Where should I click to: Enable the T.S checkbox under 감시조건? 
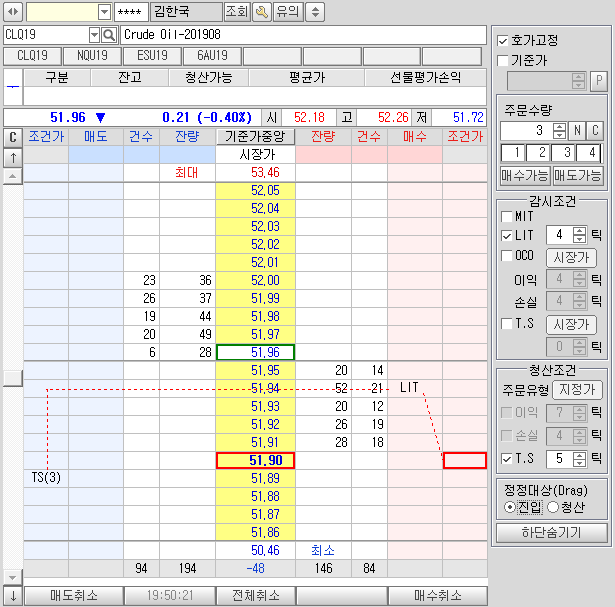[x=507, y=323]
